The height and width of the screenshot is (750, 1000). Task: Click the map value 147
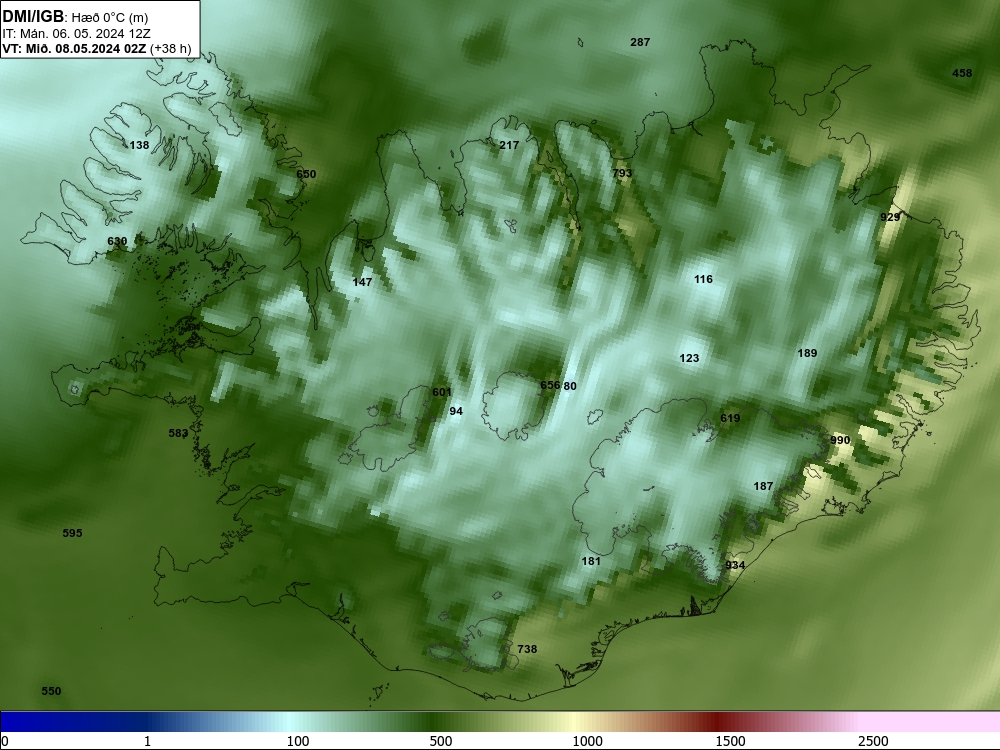pos(362,282)
